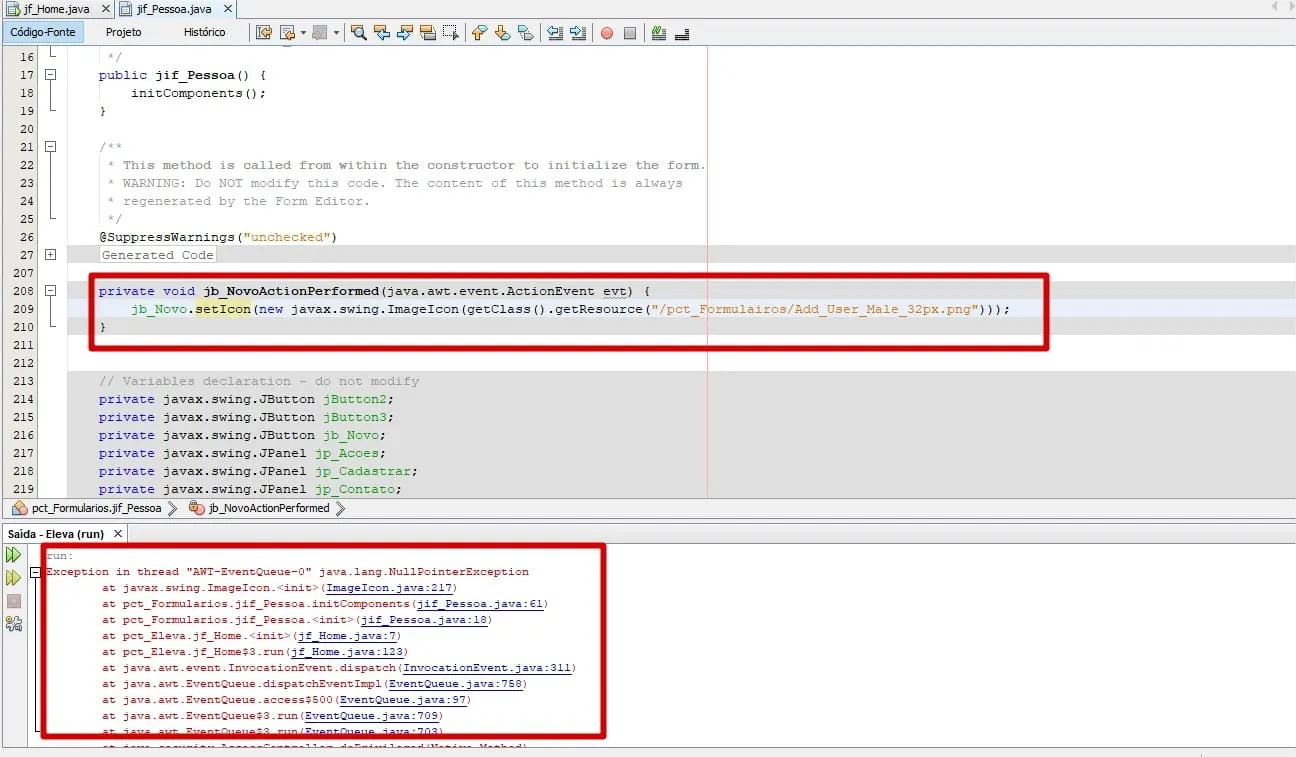Click the Re-run green arrows icon in output
1296x757 pixels.
click(13, 555)
